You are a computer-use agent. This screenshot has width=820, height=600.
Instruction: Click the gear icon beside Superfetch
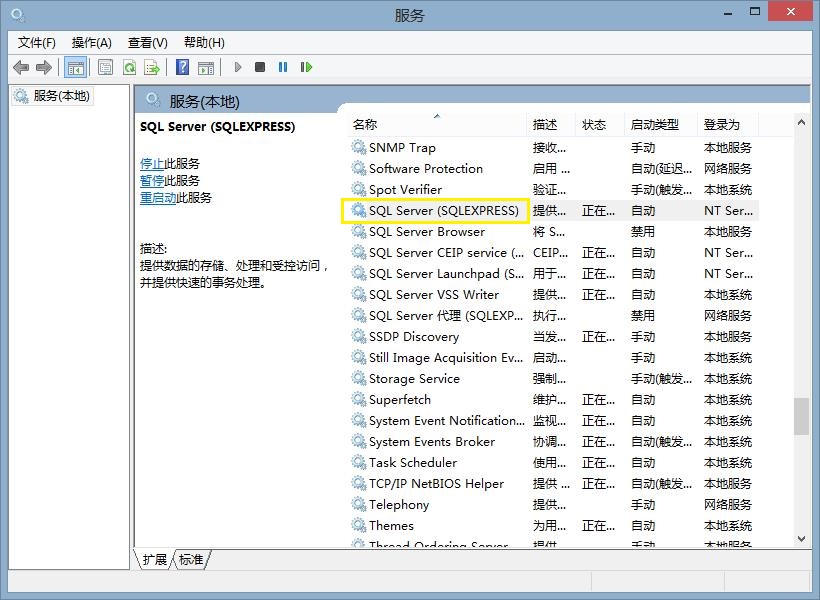click(359, 399)
